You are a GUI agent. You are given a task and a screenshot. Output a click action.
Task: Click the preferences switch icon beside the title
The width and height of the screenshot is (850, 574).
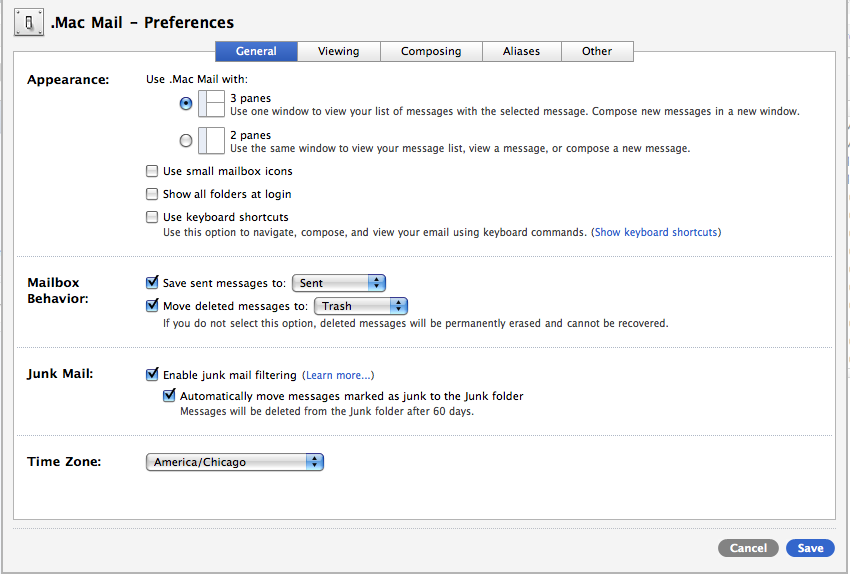(x=29, y=23)
